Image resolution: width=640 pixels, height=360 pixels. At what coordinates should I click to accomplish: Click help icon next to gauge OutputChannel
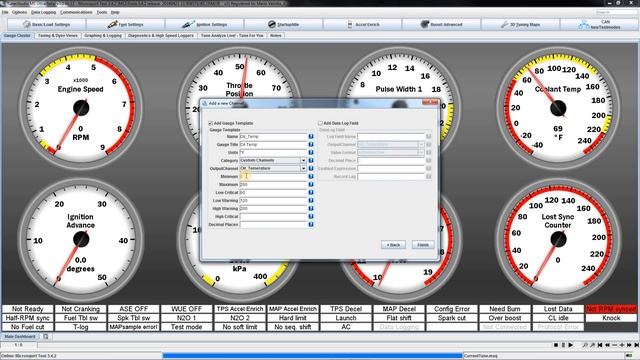(x=311, y=168)
